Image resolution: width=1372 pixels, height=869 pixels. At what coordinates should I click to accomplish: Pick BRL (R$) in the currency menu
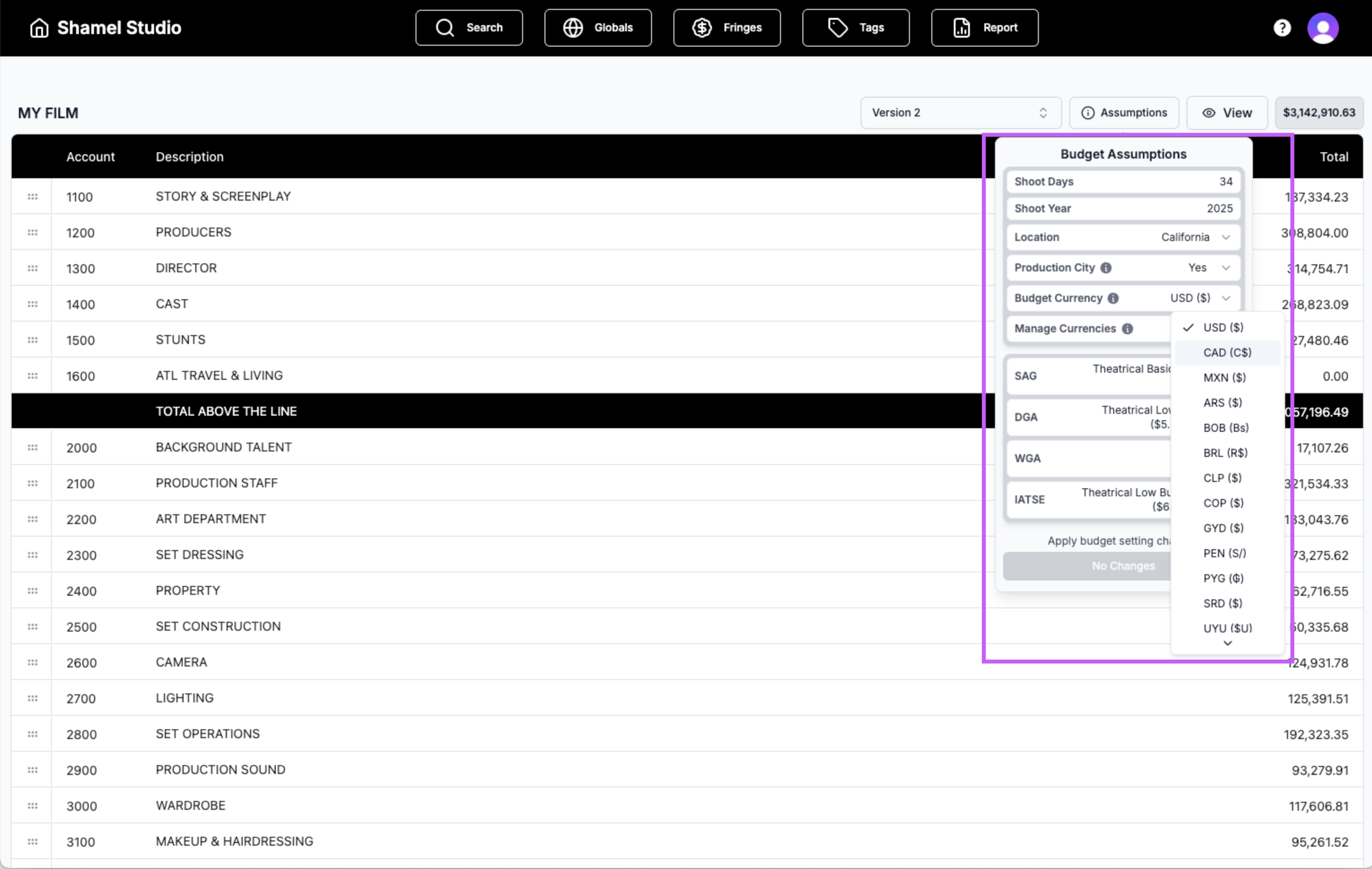click(1225, 453)
